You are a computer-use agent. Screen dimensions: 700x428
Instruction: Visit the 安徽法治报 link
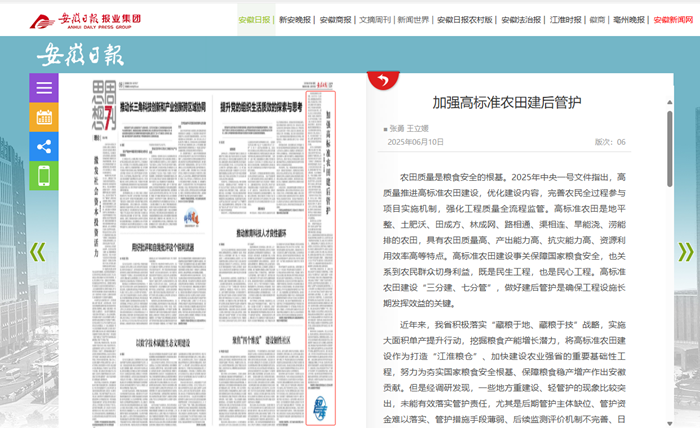point(521,19)
